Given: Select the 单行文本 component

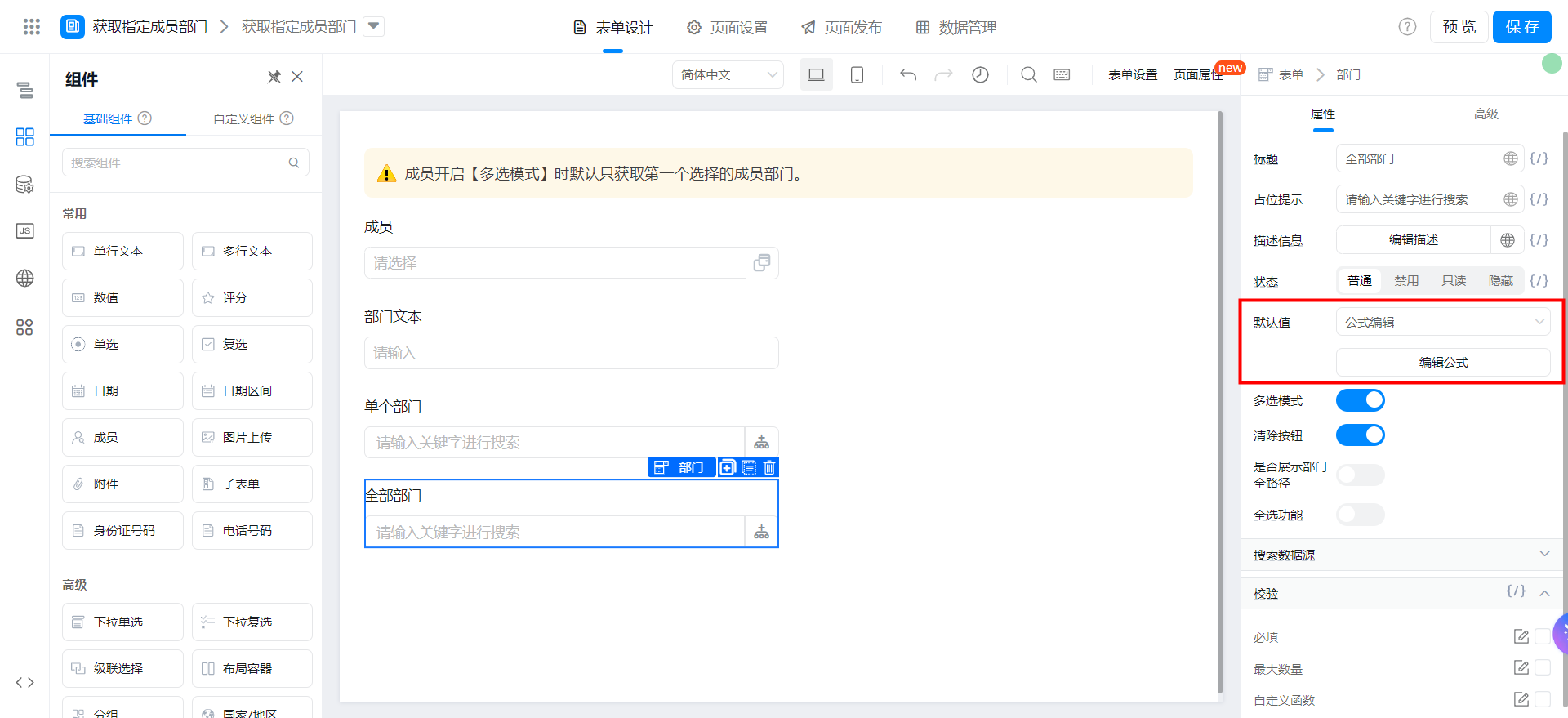Looking at the screenshot, I should [122, 251].
